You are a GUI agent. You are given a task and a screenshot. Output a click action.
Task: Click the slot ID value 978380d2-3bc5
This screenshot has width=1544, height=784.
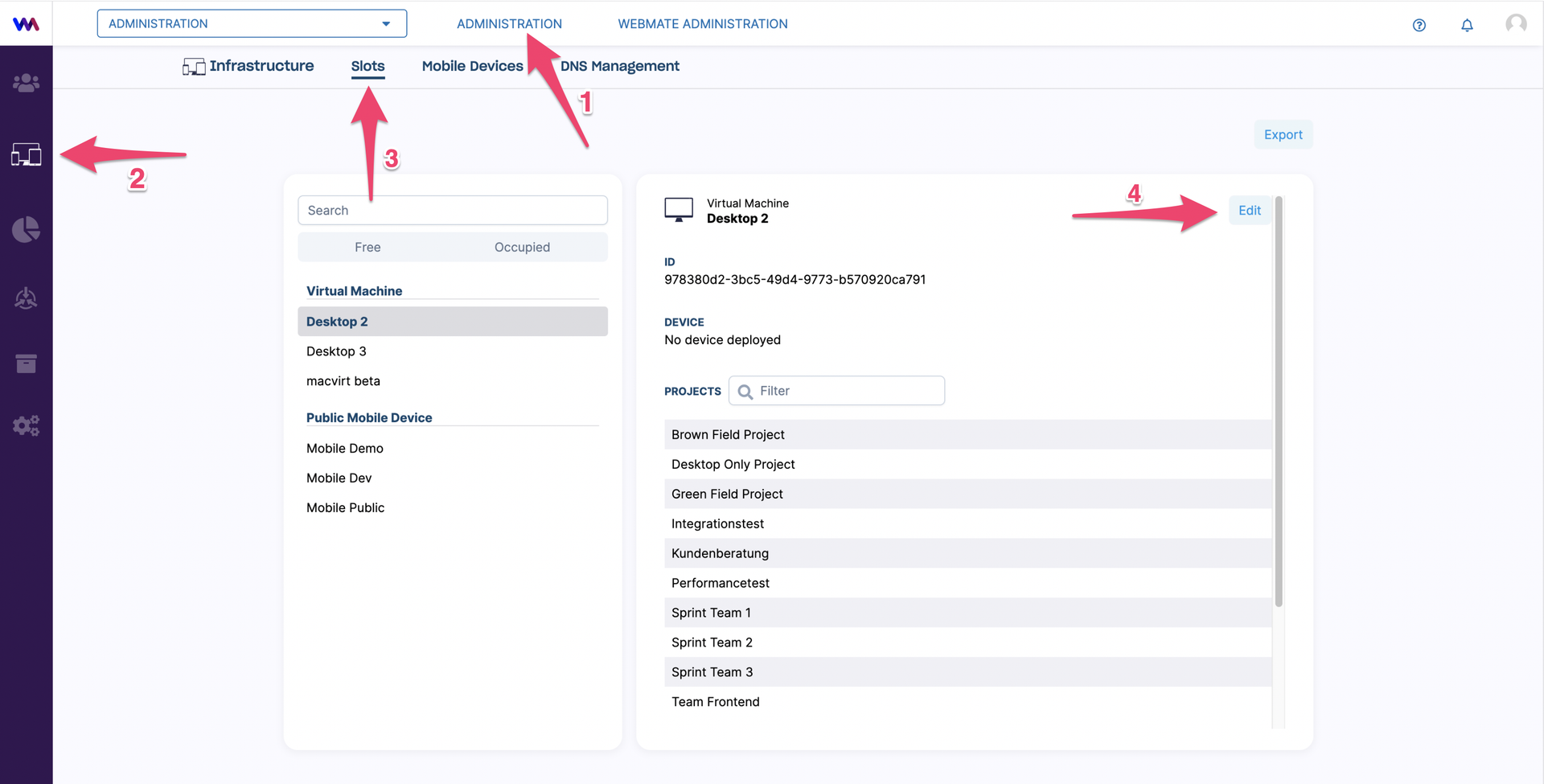(795, 280)
